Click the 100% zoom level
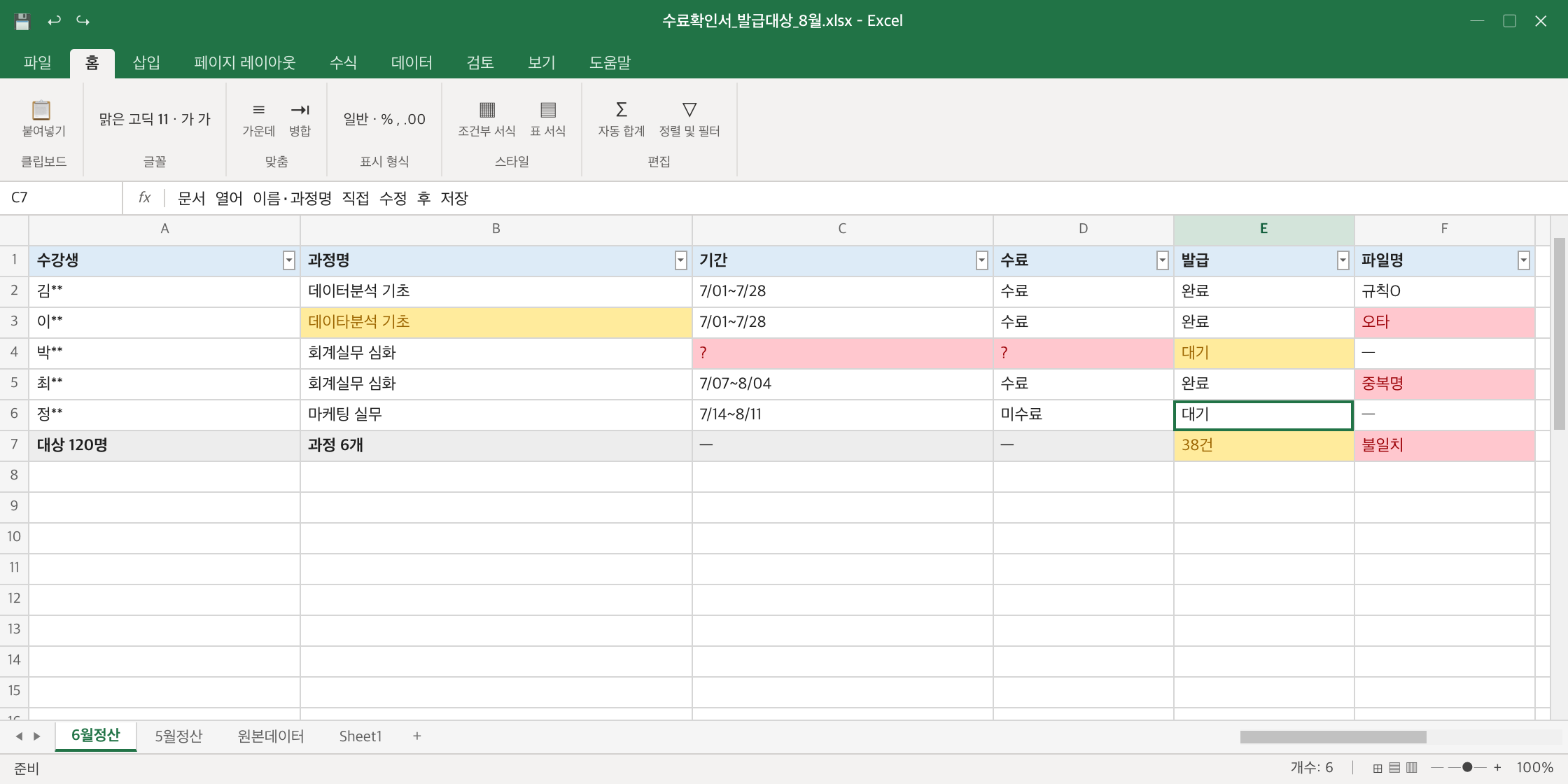Viewport: 1568px width, 784px height. coord(1534,768)
